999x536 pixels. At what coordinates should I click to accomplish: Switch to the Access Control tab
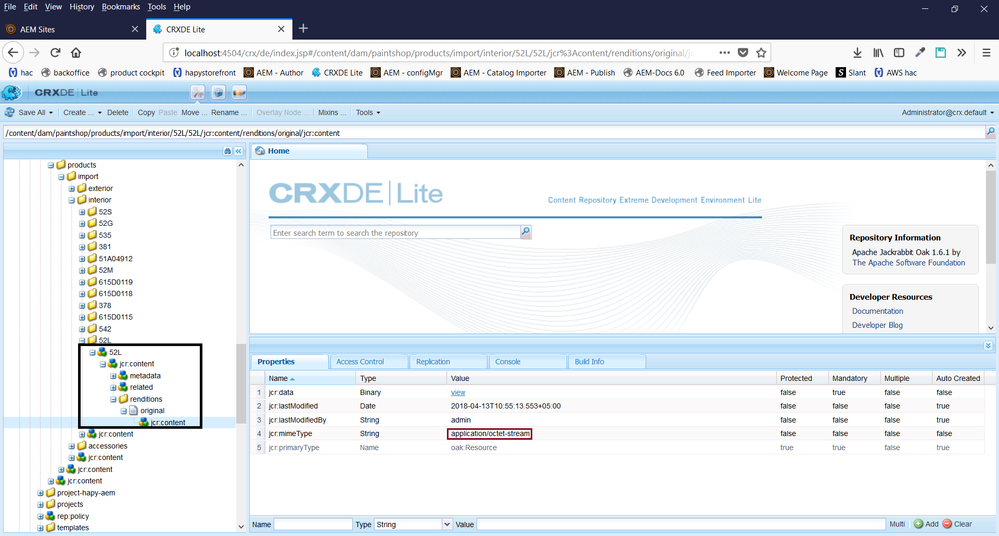coord(360,361)
